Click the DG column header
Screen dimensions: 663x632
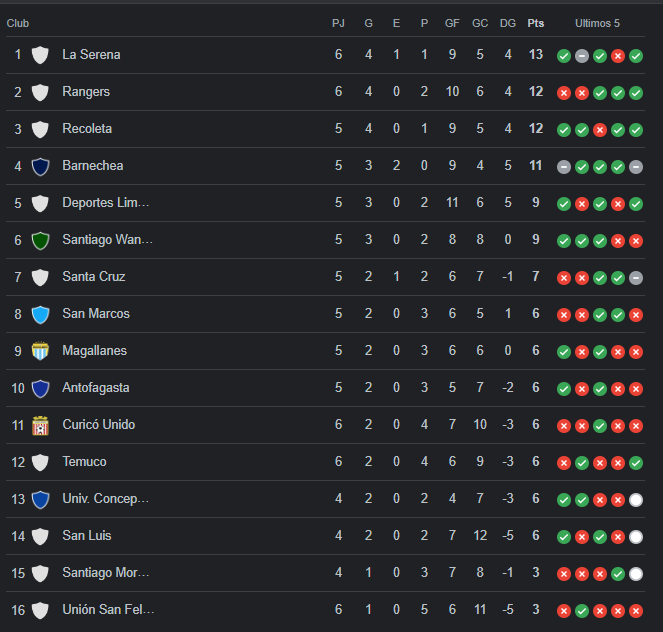pyautogui.click(x=508, y=23)
